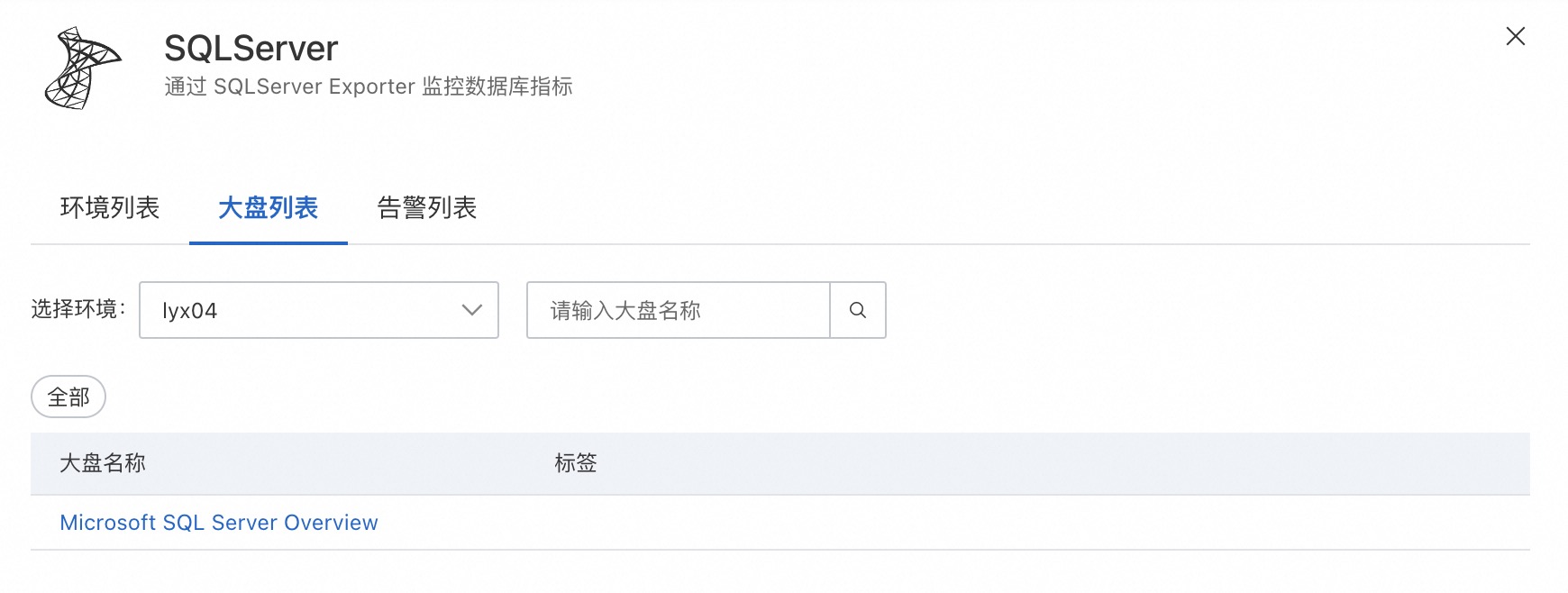Click the 选择环境 label
Screen dimensions: 1568x593
[77, 309]
